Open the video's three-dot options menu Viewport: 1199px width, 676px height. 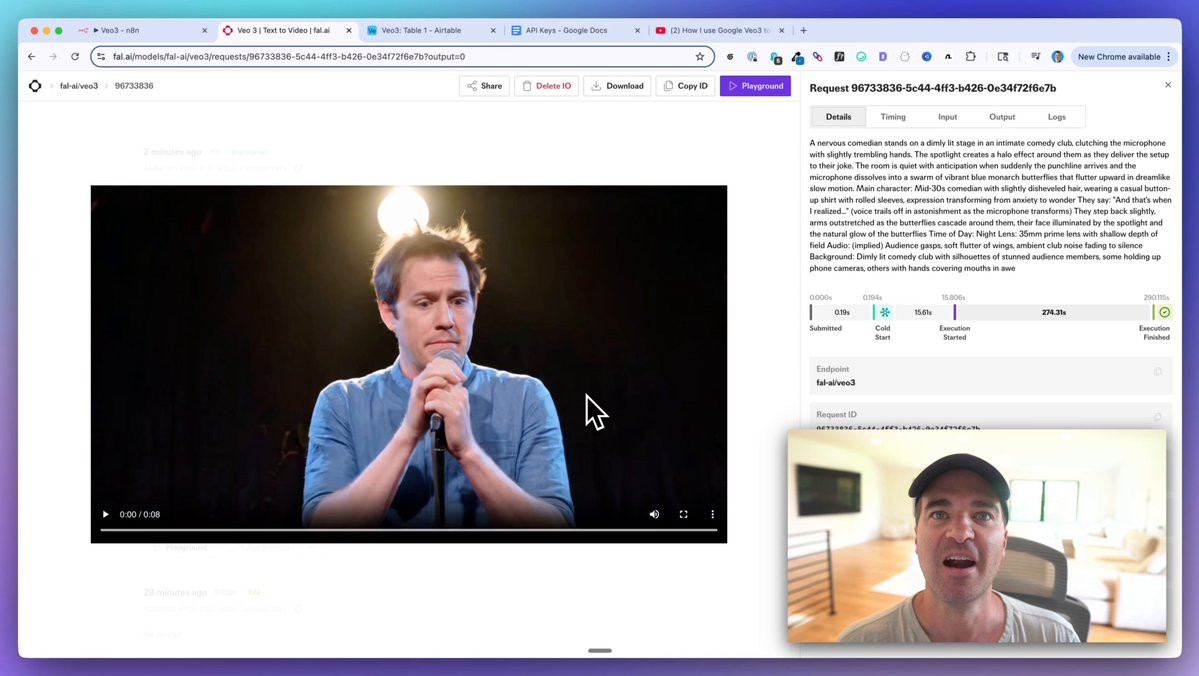pyautogui.click(x=713, y=514)
